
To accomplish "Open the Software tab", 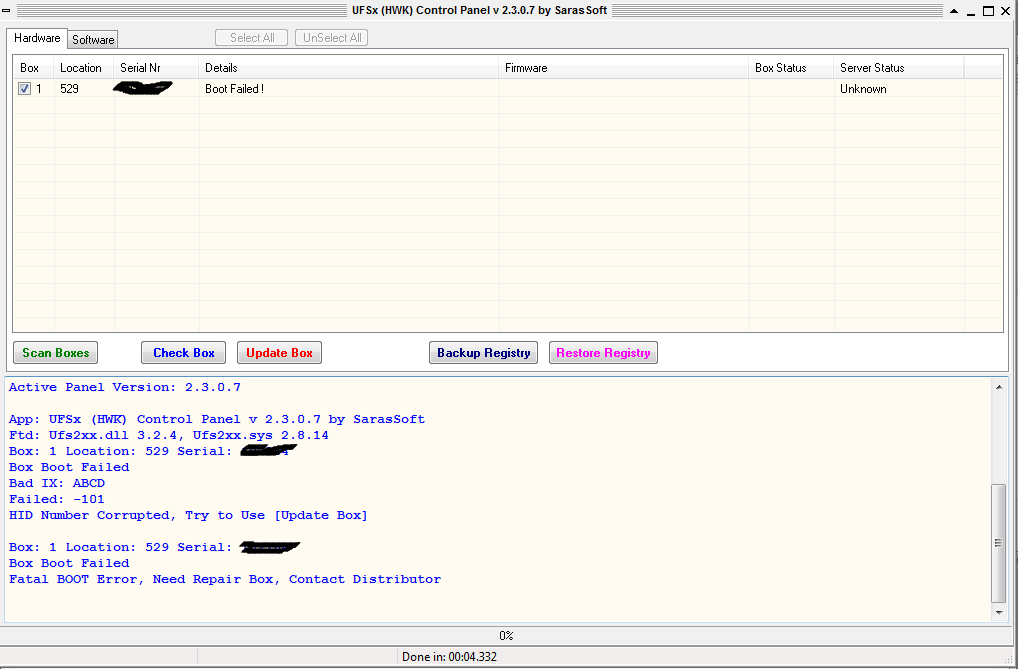I will click(x=93, y=40).
